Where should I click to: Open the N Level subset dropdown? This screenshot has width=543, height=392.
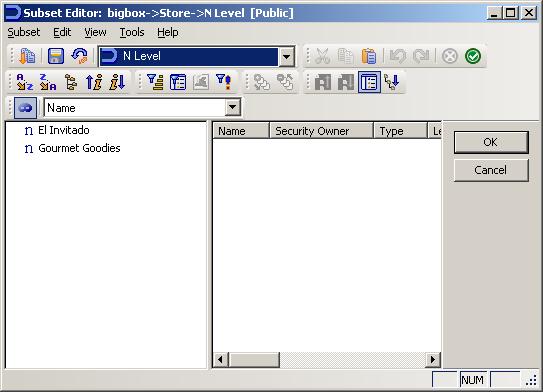(x=286, y=56)
